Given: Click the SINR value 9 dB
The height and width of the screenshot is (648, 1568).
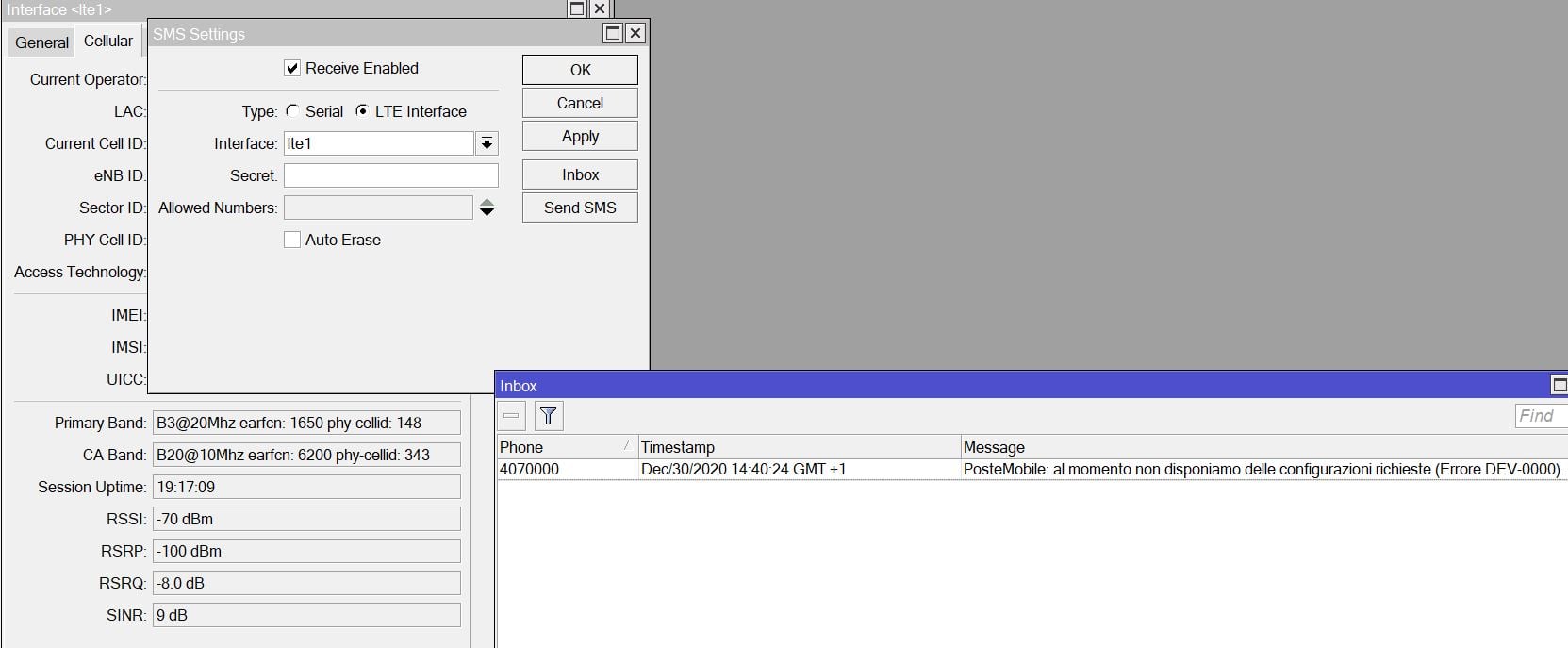Looking at the screenshot, I should [x=306, y=615].
